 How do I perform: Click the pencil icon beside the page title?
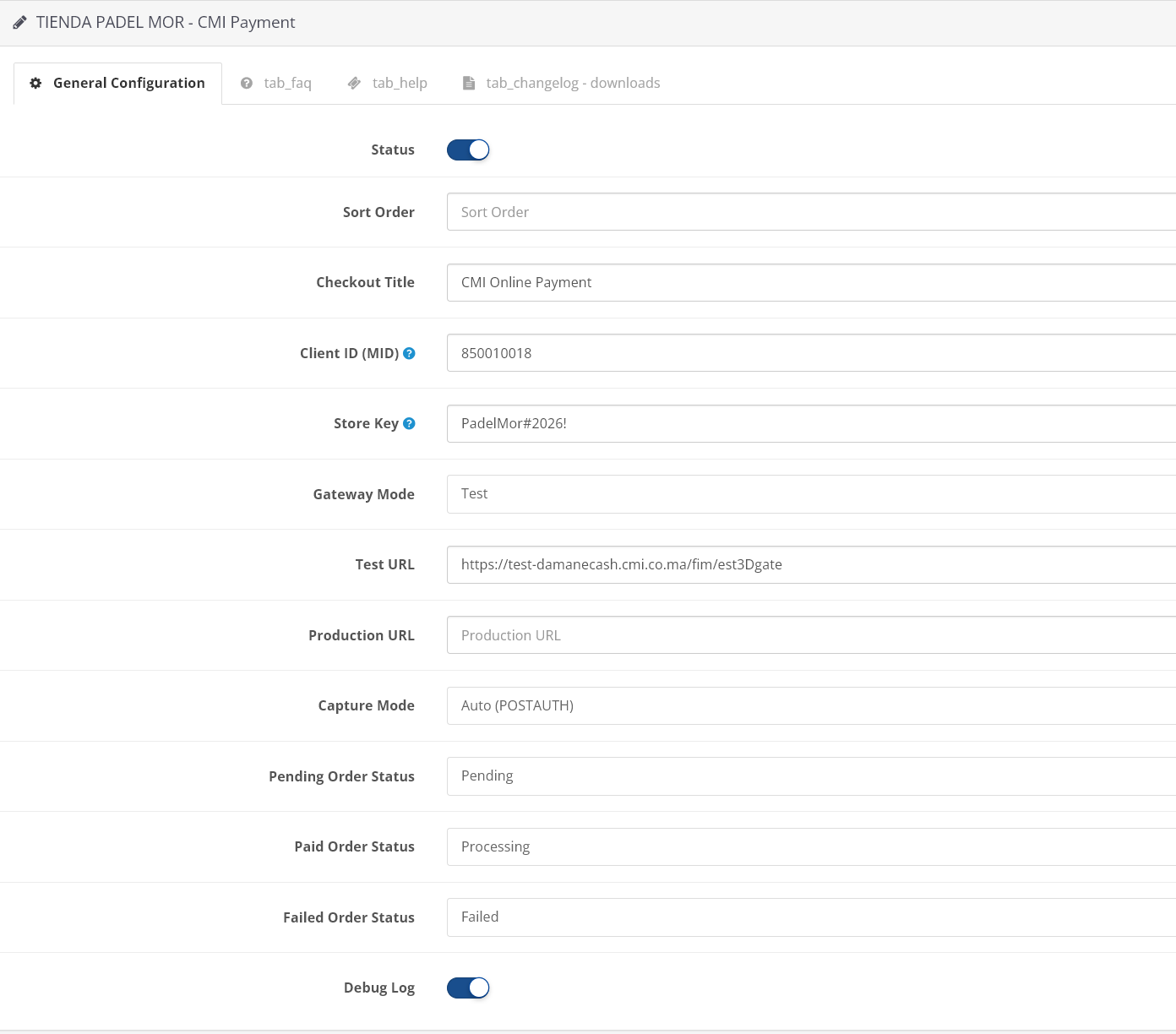19,23
